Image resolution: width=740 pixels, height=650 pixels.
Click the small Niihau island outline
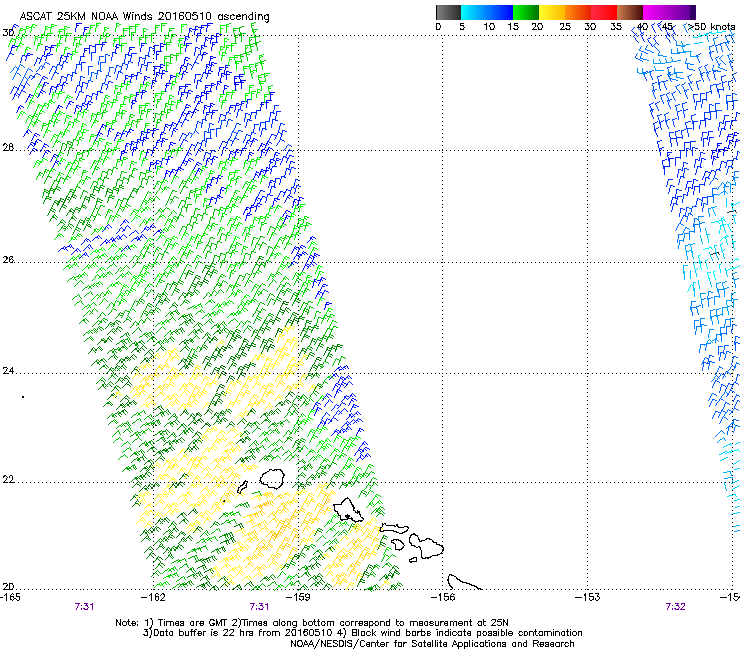(x=243, y=487)
